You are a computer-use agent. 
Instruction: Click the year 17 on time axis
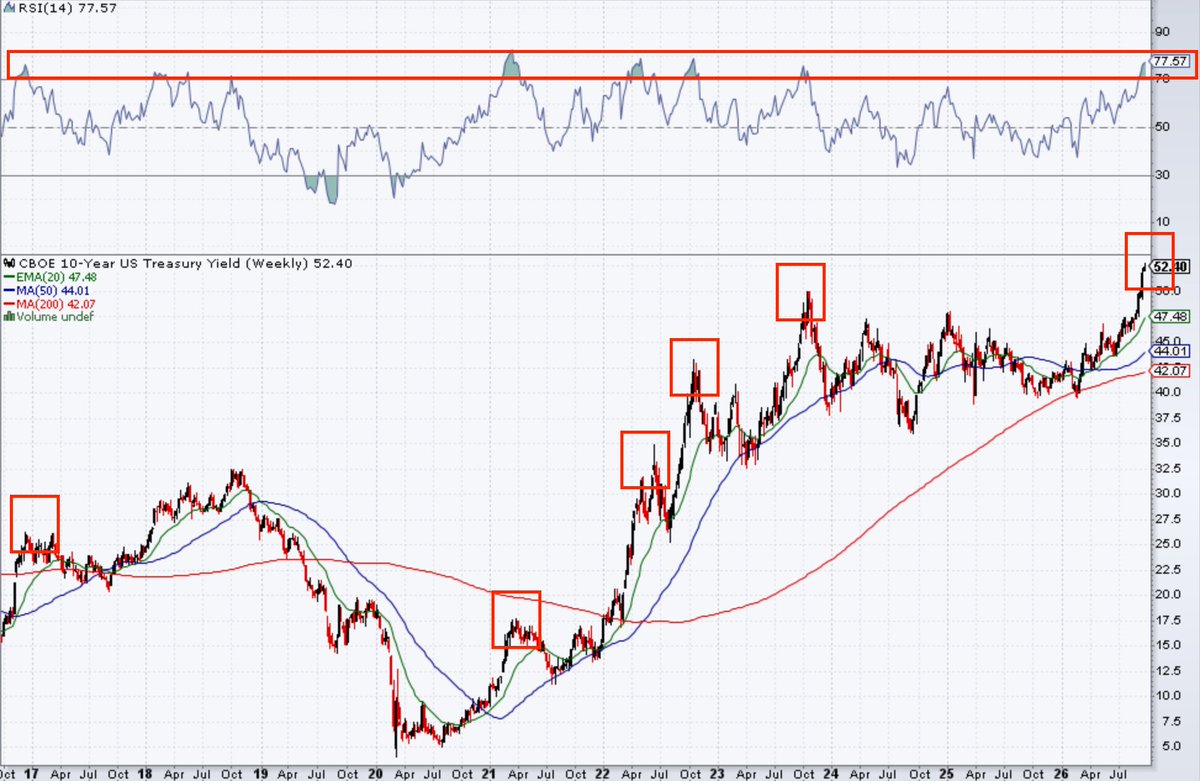coord(30,773)
